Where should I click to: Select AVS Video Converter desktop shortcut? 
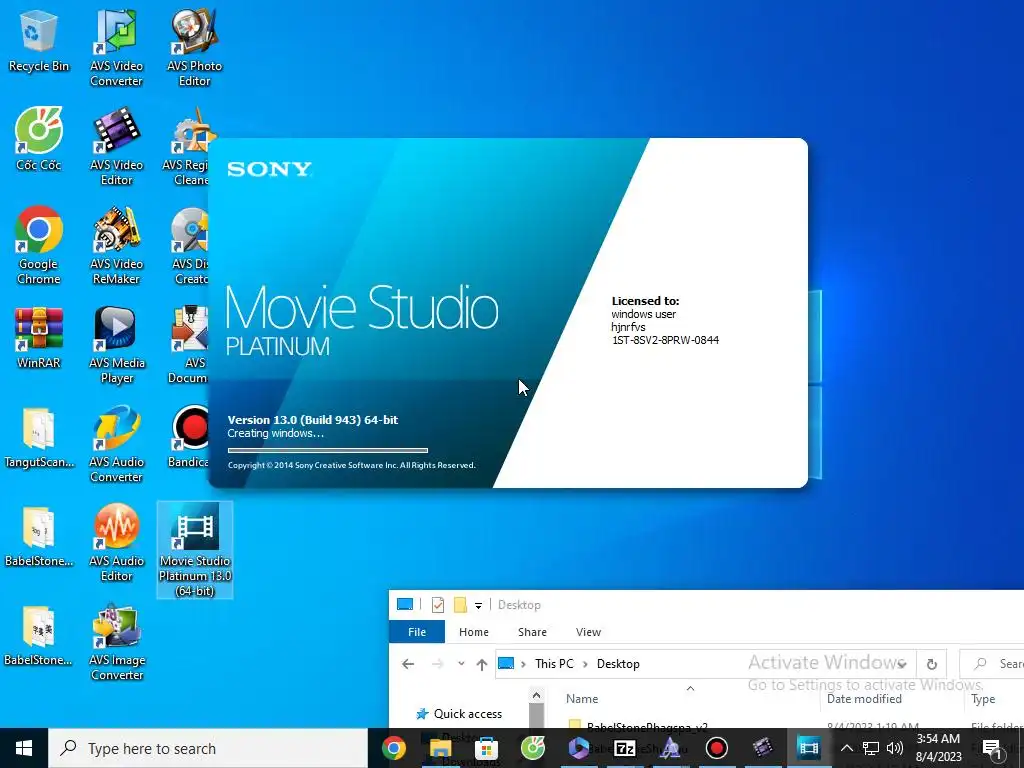[x=116, y=48]
